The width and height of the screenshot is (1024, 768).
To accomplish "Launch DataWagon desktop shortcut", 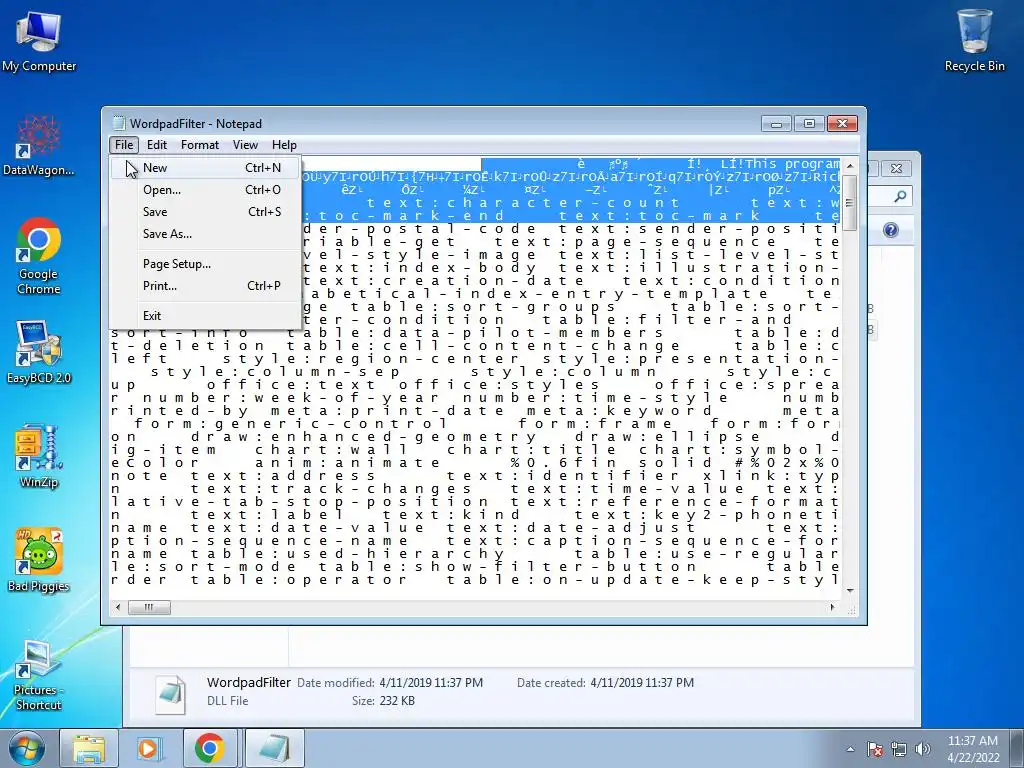I will [x=39, y=145].
